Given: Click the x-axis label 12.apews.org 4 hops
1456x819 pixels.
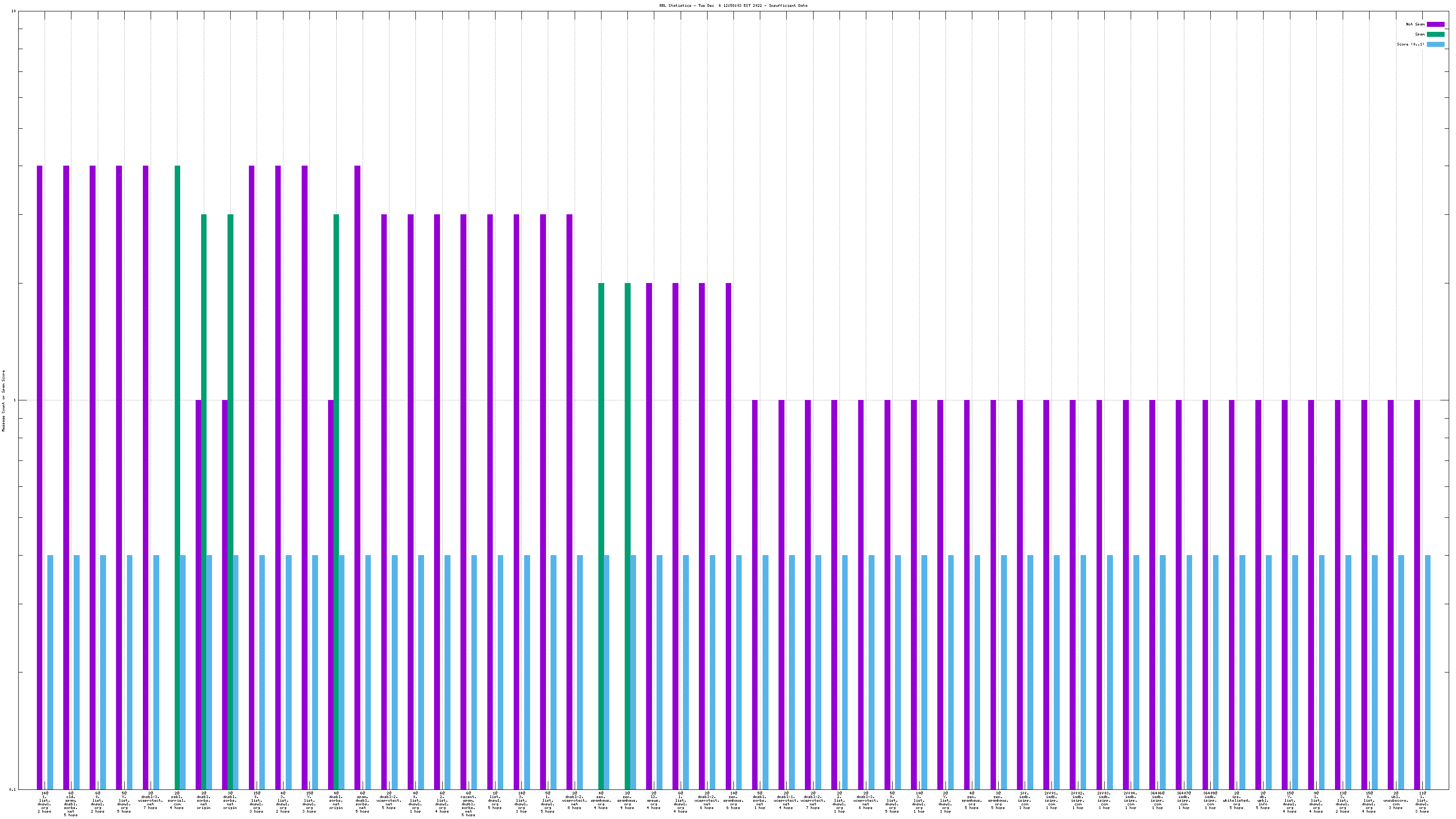Looking at the screenshot, I should click(x=654, y=800).
